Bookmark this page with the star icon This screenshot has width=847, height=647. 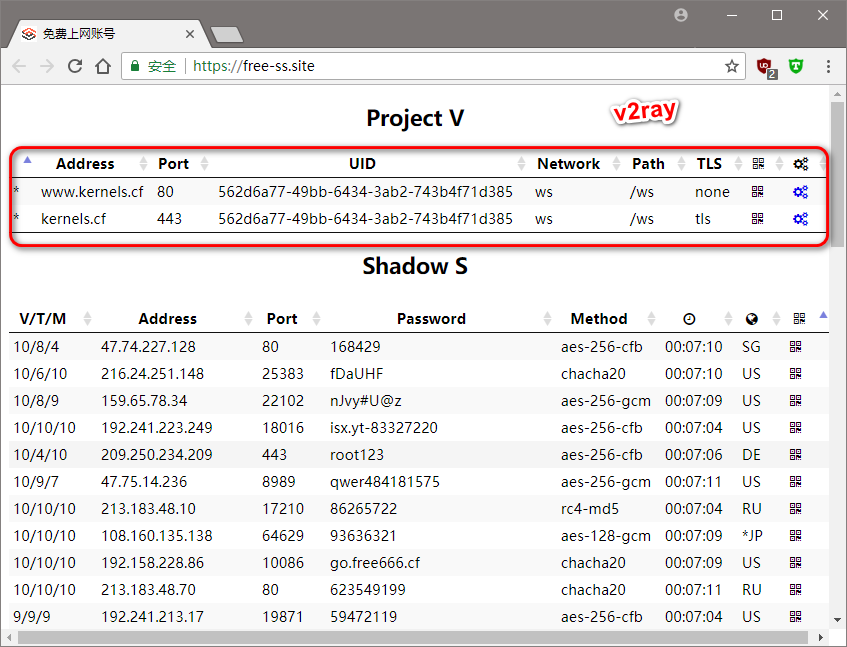731,66
